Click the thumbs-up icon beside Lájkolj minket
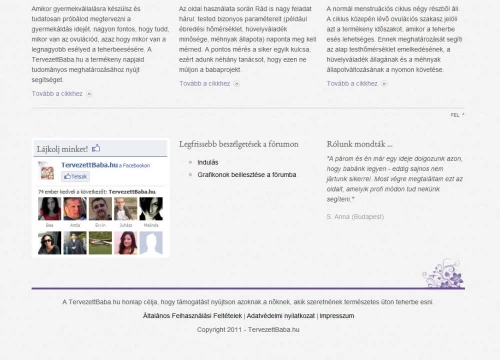The height and width of the screenshot is (360, 500). pos(96,148)
